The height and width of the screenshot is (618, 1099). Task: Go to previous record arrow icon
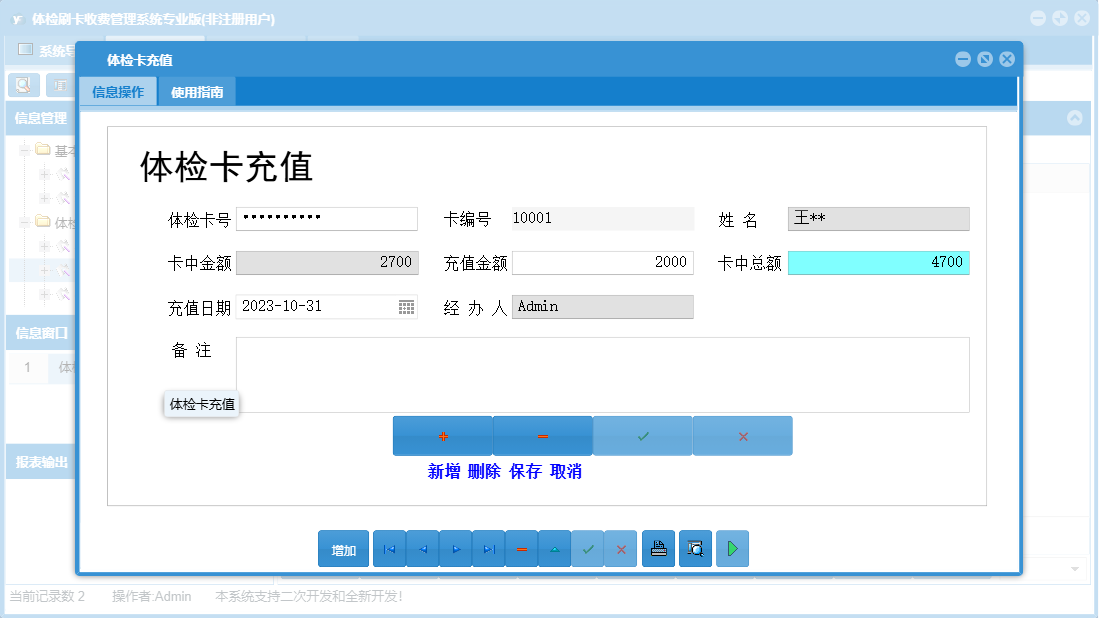point(422,548)
